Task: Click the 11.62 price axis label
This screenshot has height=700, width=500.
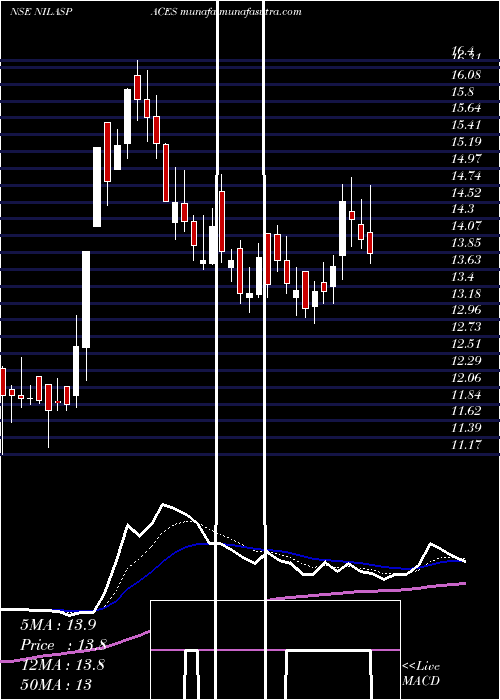Action: (466, 411)
